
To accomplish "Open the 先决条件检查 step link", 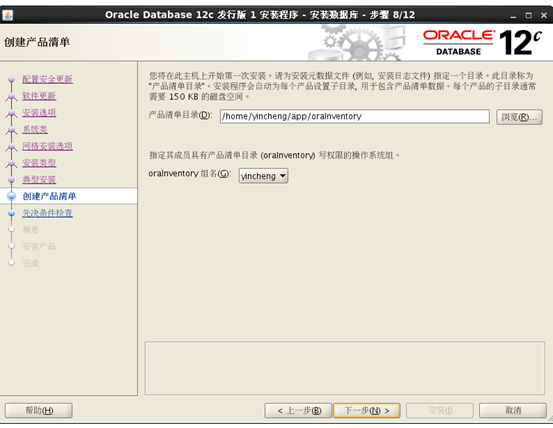I will [48, 213].
